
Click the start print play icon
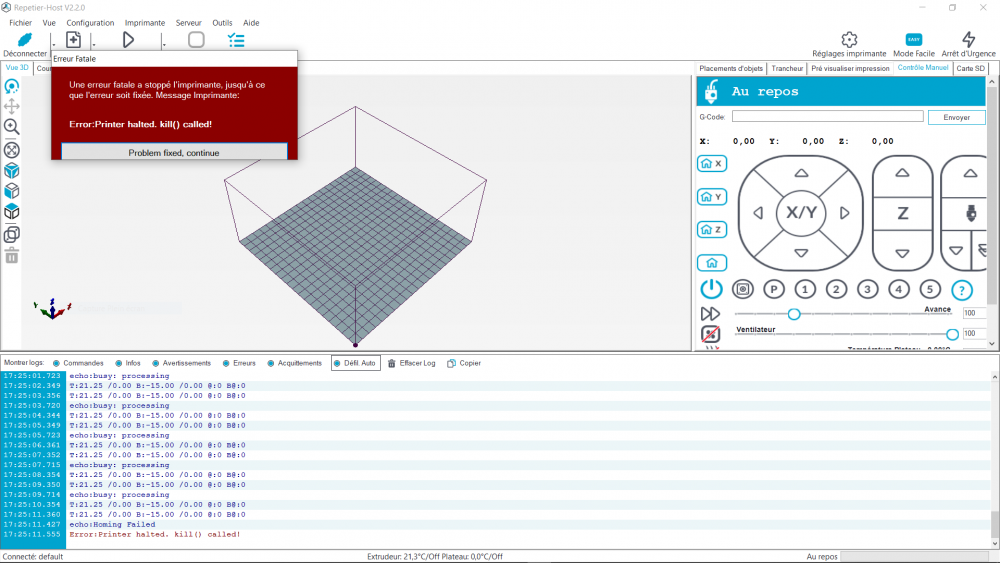point(128,40)
